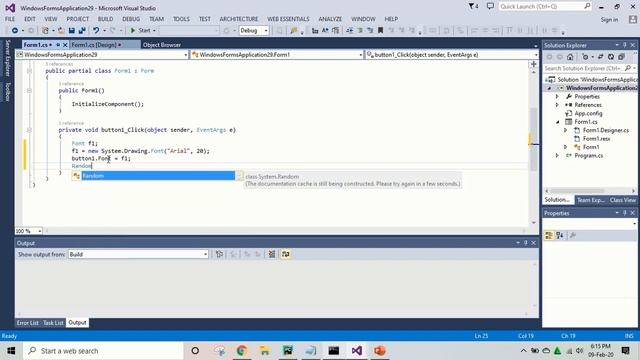Click the Find Message in Code icon in Output
This screenshot has height=360, width=640.
(x=220, y=254)
